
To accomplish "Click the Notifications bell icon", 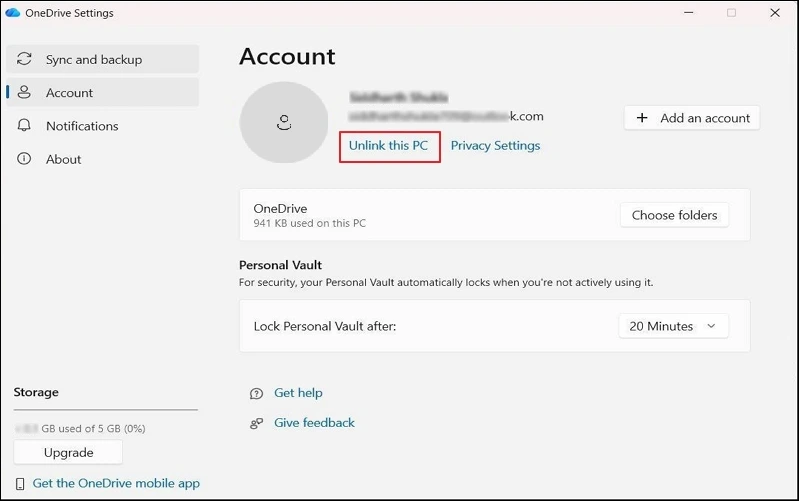I will pos(24,125).
